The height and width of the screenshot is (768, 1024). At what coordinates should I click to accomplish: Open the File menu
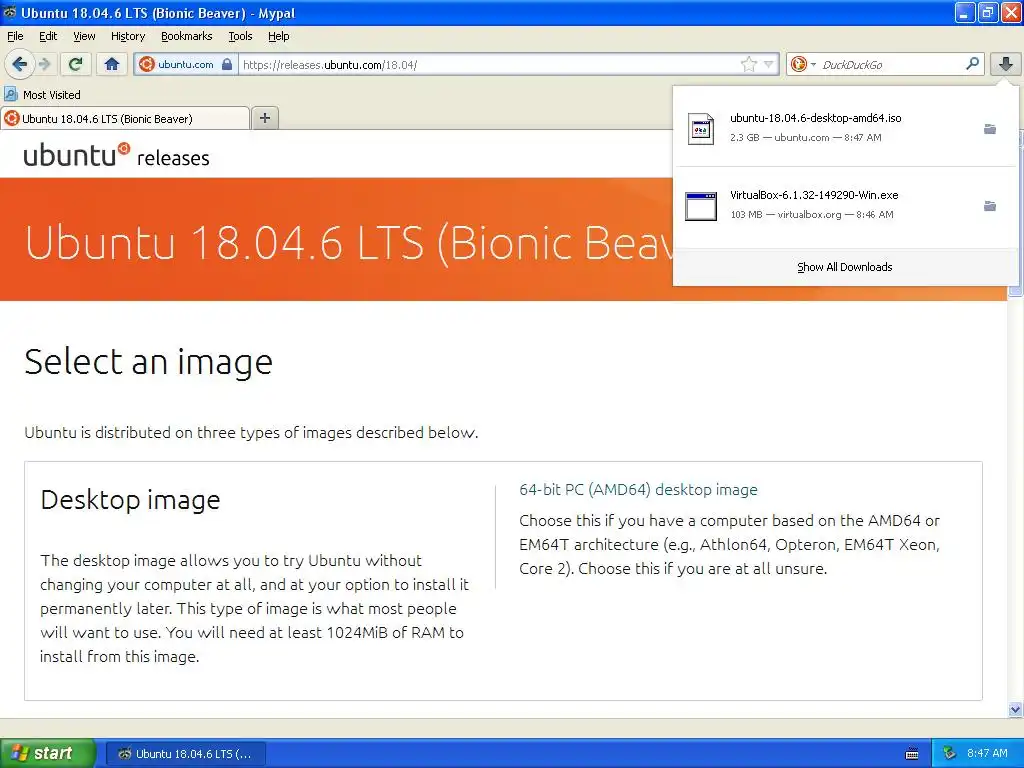pyautogui.click(x=15, y=36)
